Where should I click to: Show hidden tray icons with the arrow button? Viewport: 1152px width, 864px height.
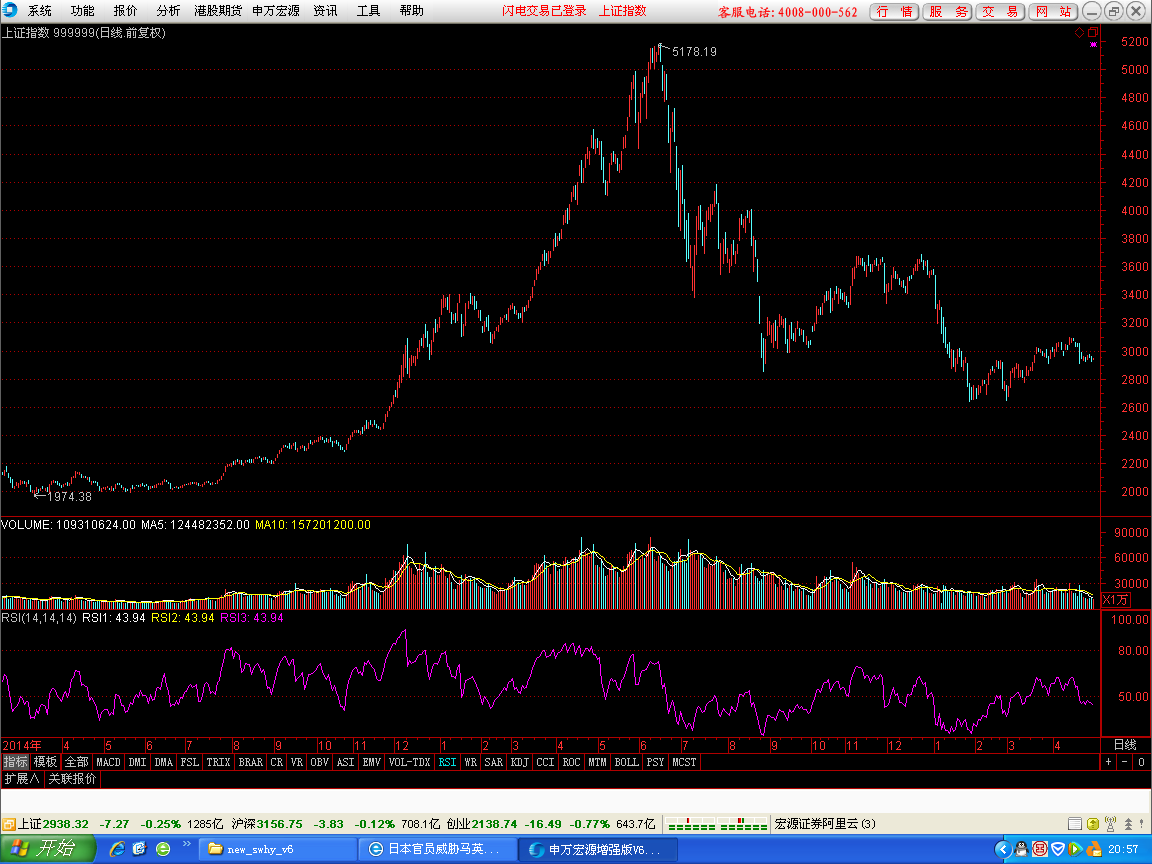(1003, 849)
